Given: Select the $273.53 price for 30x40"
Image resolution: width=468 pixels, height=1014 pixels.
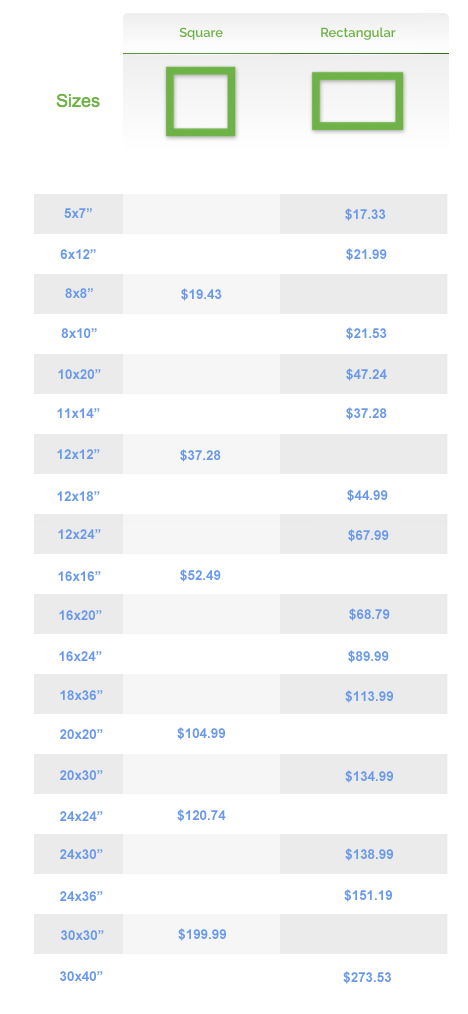Looking at the screenshot, I should point(367,977).
